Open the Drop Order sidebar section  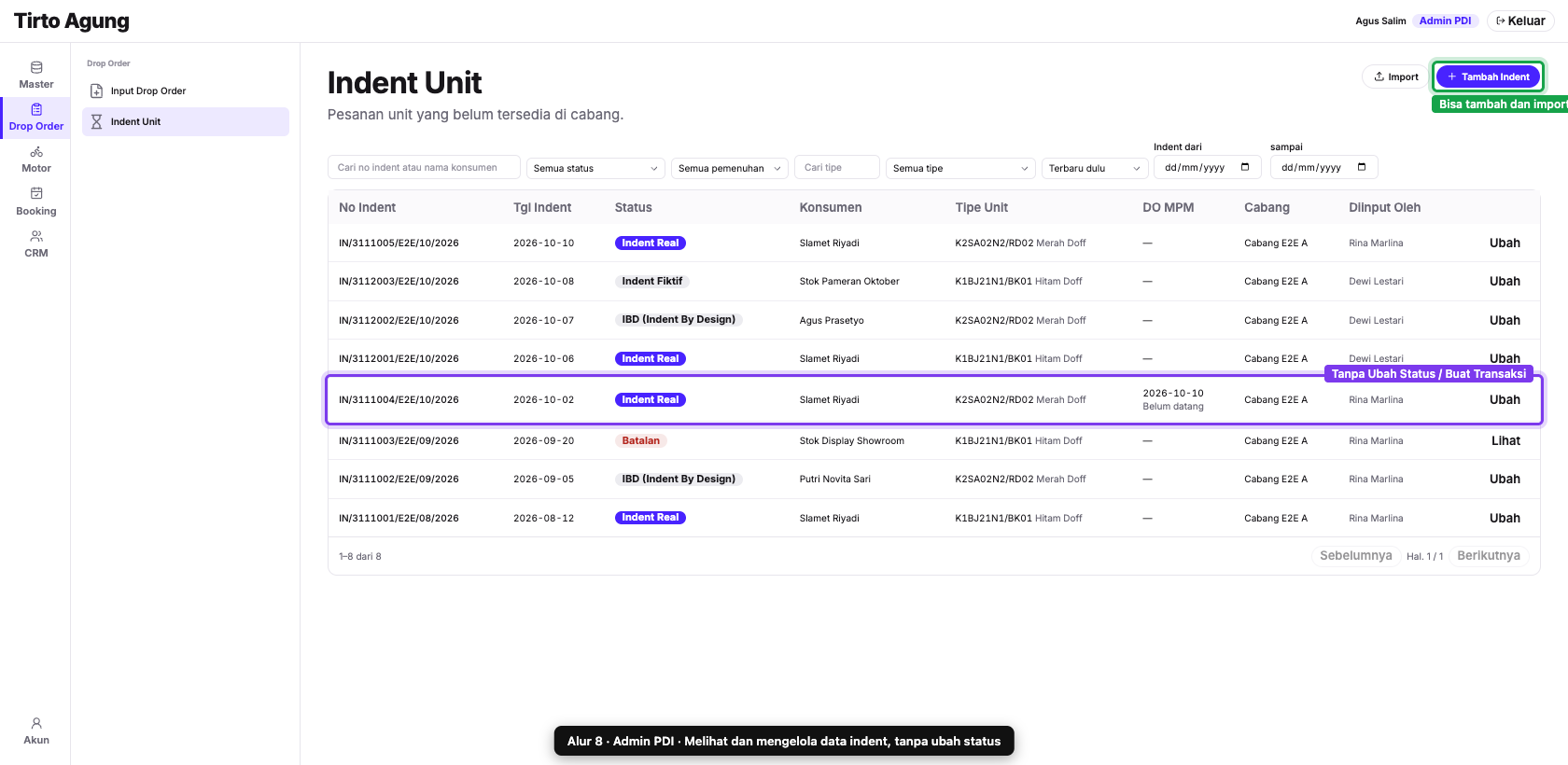35,117
